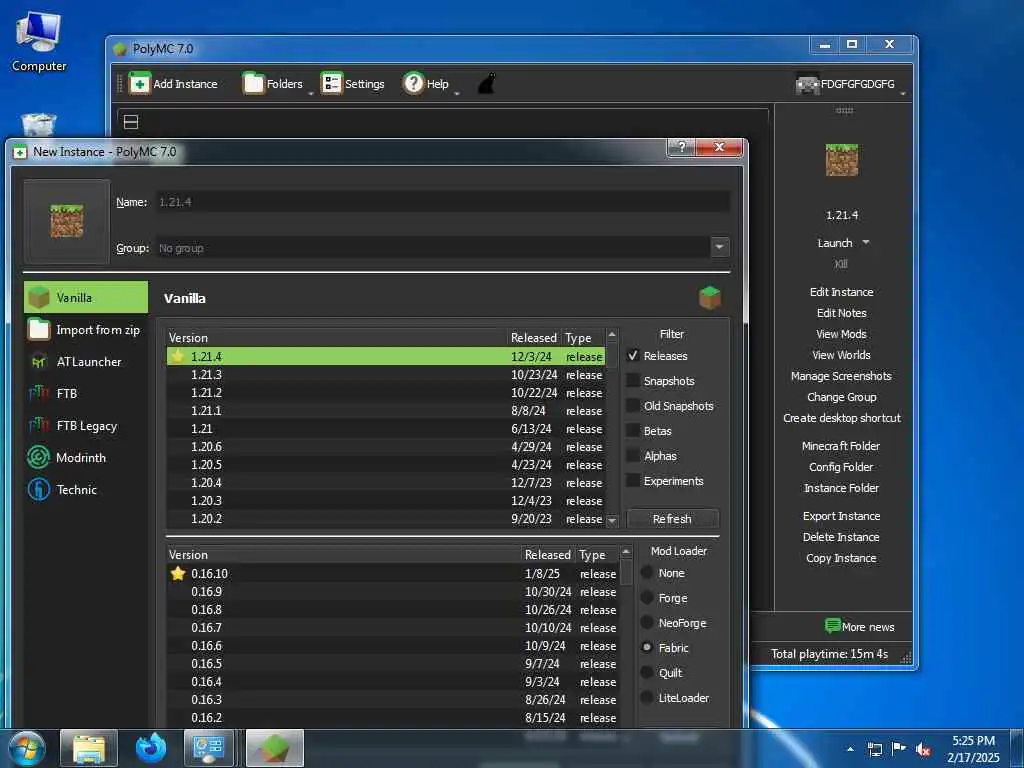Switch to PolyMC taskbar icon
1024x768 pixels.
[x=275, y=748]
